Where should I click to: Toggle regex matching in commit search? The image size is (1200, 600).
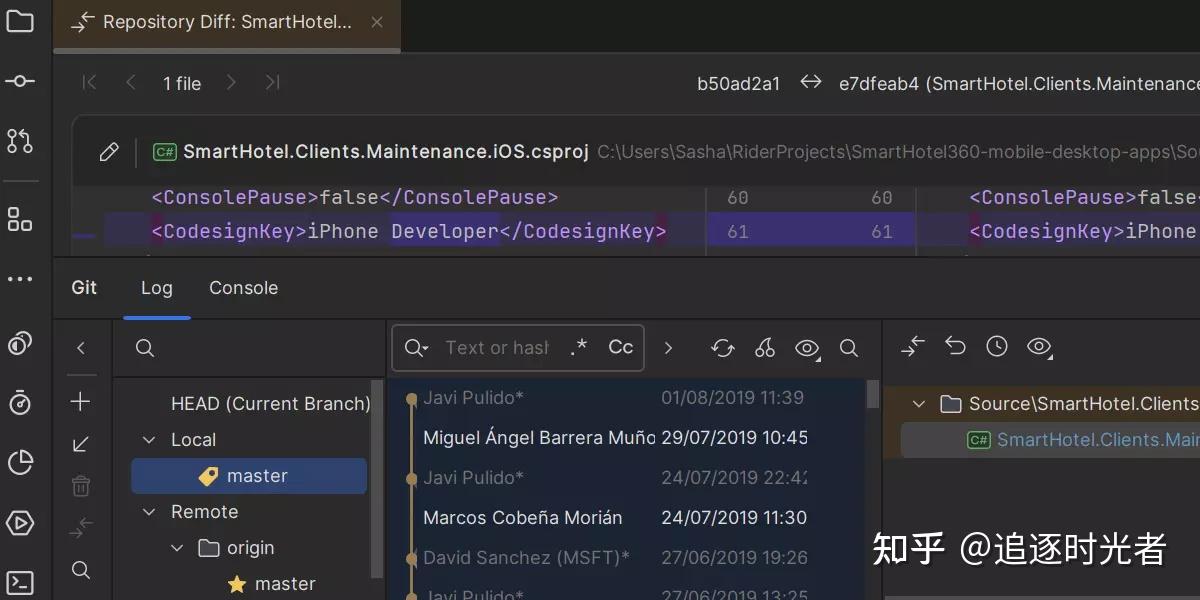point(578,347)
